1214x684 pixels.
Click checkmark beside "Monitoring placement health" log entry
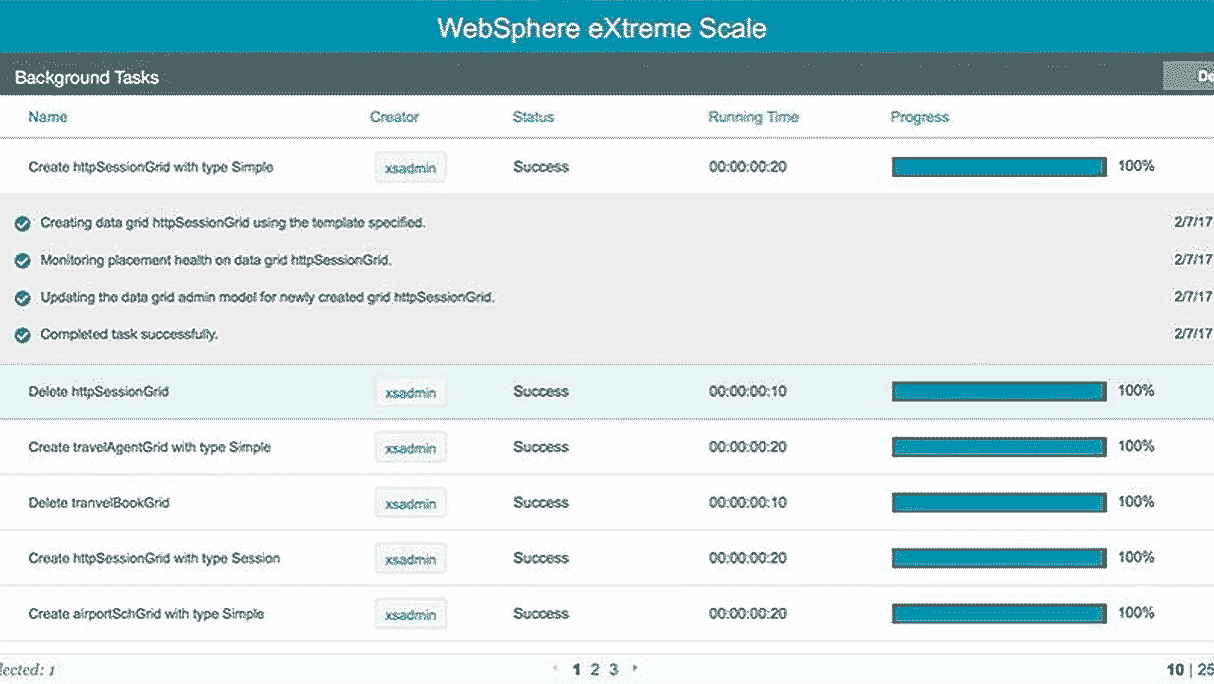22,260
